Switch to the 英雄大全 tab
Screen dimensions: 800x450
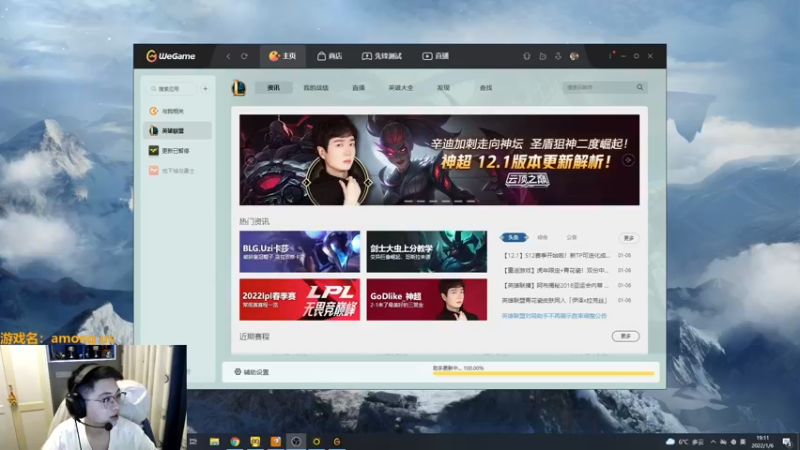[401, 88]
